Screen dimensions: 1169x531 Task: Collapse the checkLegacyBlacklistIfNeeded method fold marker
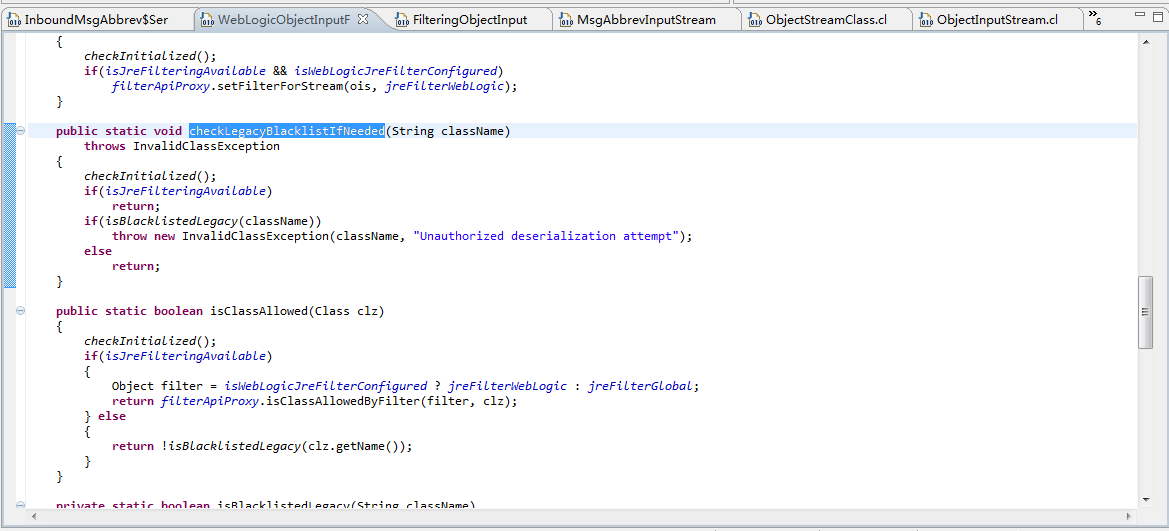[20, 131]
